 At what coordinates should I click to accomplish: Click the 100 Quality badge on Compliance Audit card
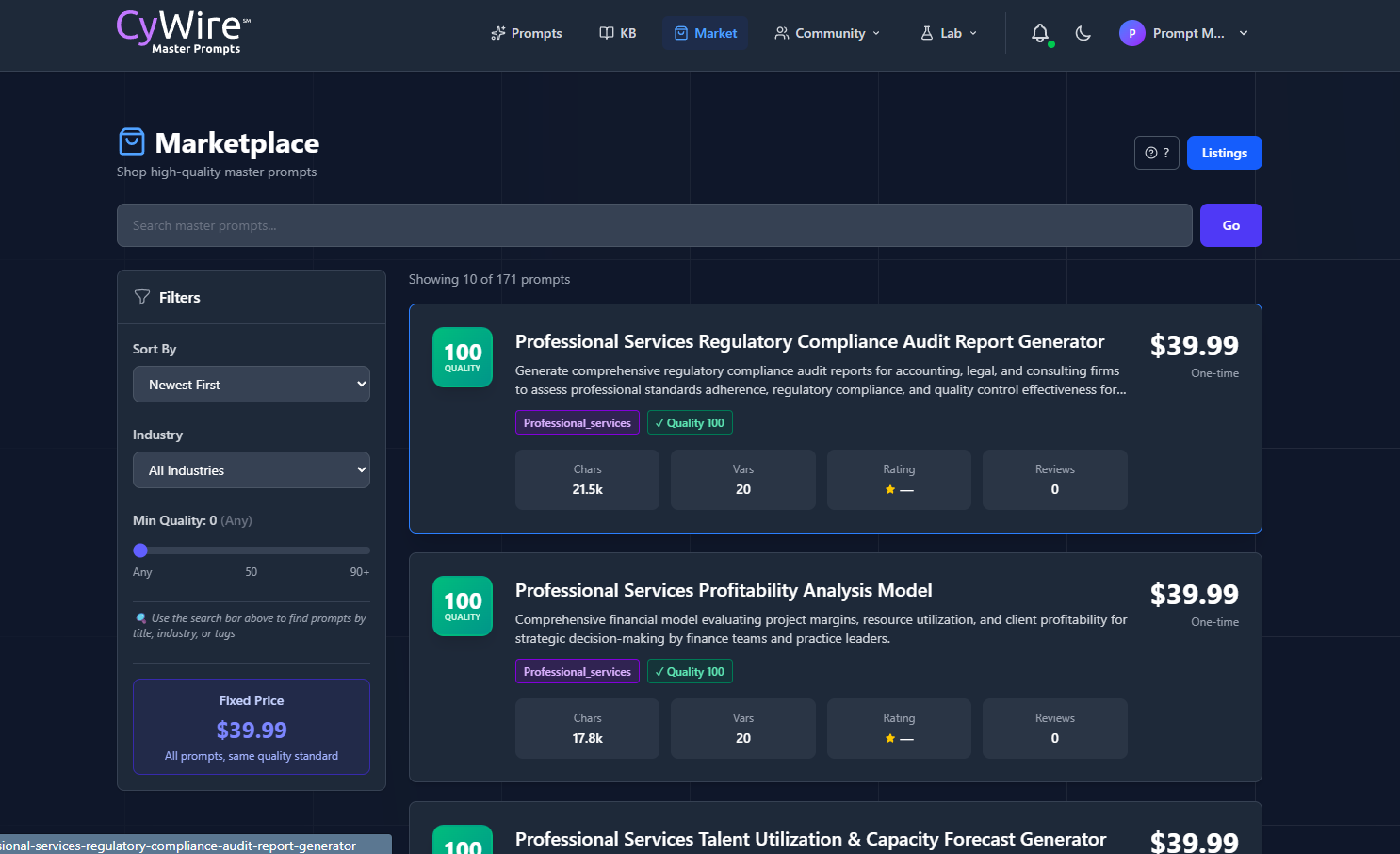click(463, 357)
